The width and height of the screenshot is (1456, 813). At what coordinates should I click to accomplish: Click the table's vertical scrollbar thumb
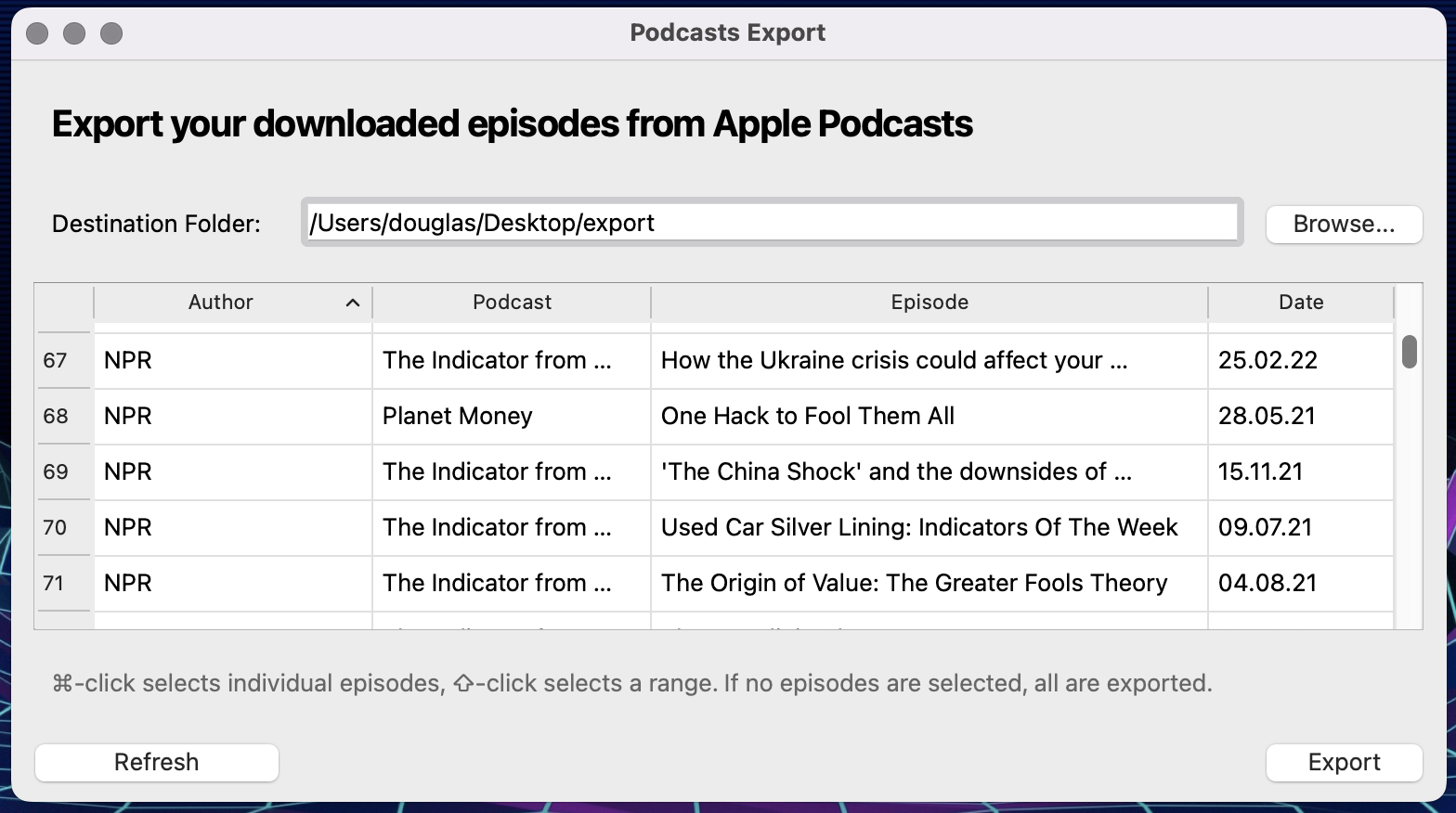[1409, 352]
